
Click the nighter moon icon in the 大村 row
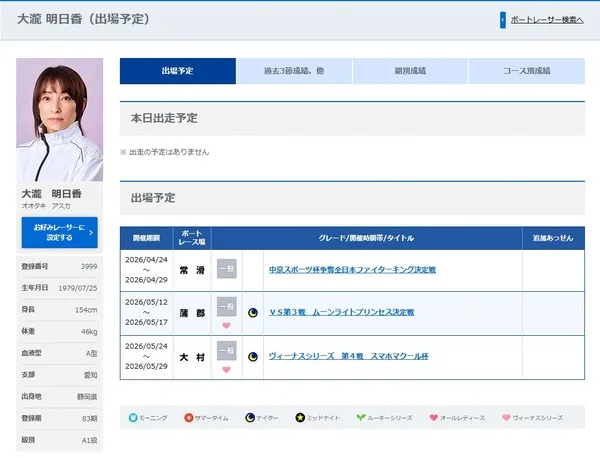[x=253, y=357]
